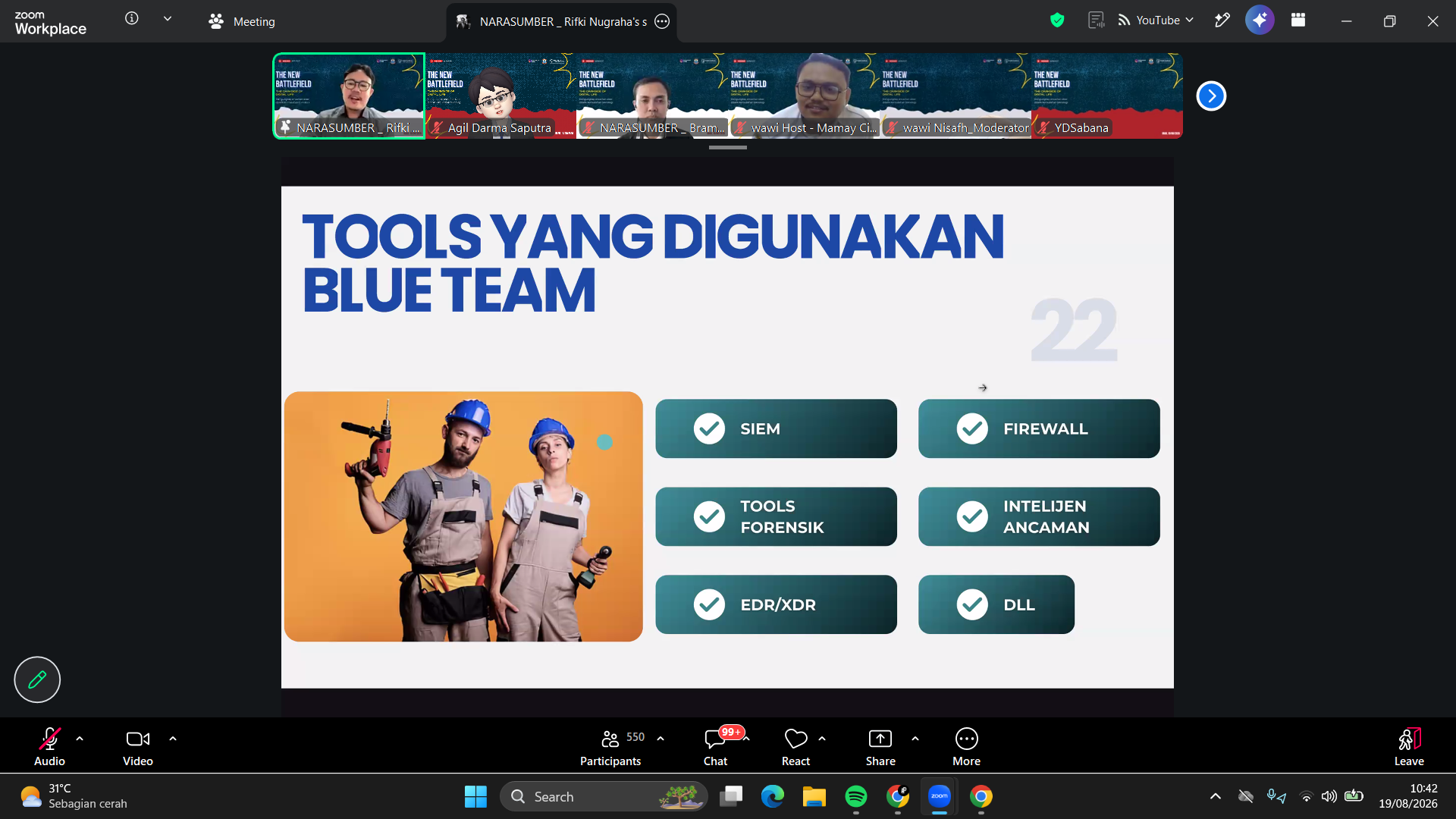This screenshot has width=1456, height=819.
Task: Show next participants in gallery strip
Action: (1211, 96)
